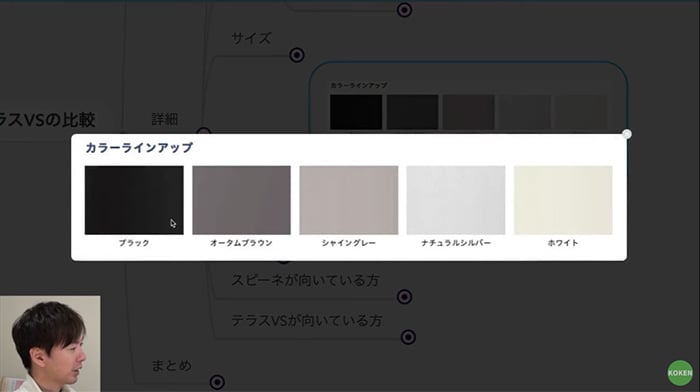700x392 pixels.
Task: Expand the topmost branch node circle
Action: click(x=404, y=10)
